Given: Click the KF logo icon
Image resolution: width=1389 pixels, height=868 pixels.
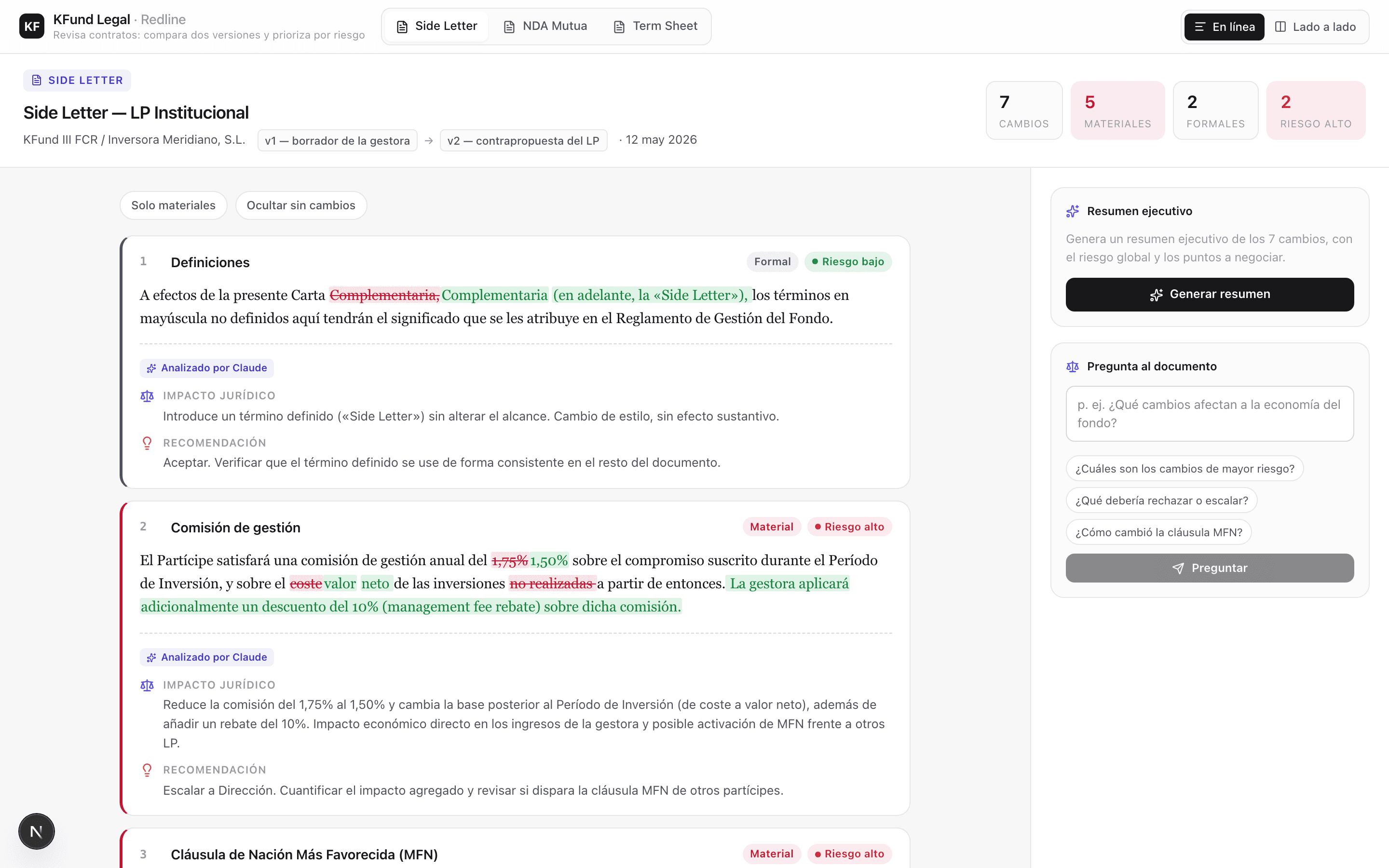Looking at the screenshot, I should (x=31, y=27).
